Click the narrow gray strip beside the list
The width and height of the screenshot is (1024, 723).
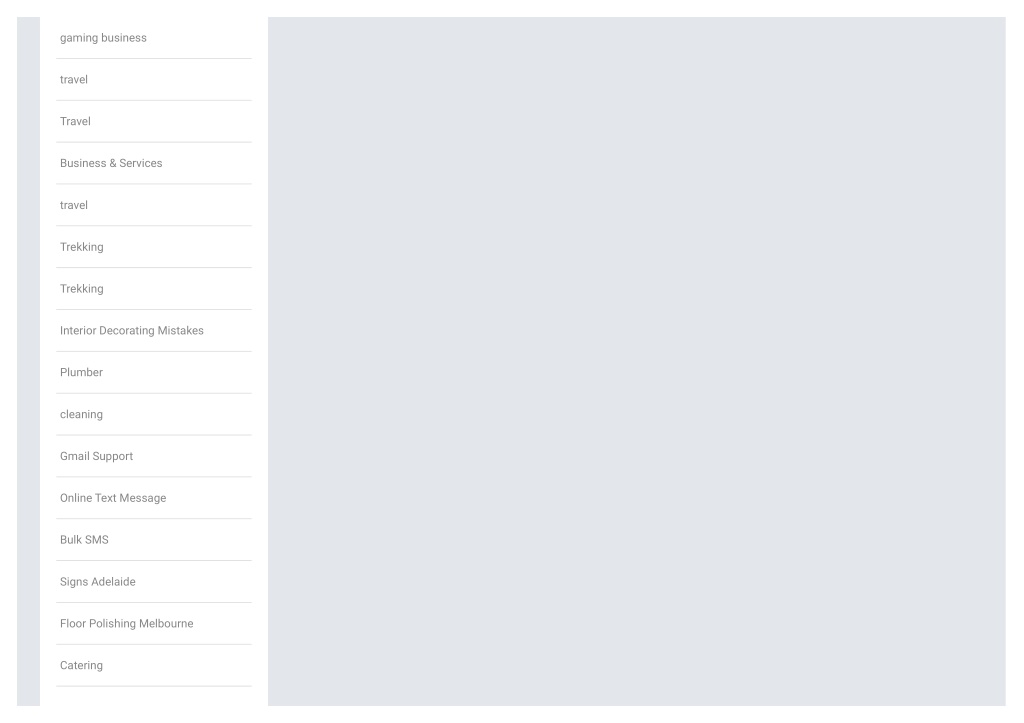click(x=28, y=361)
